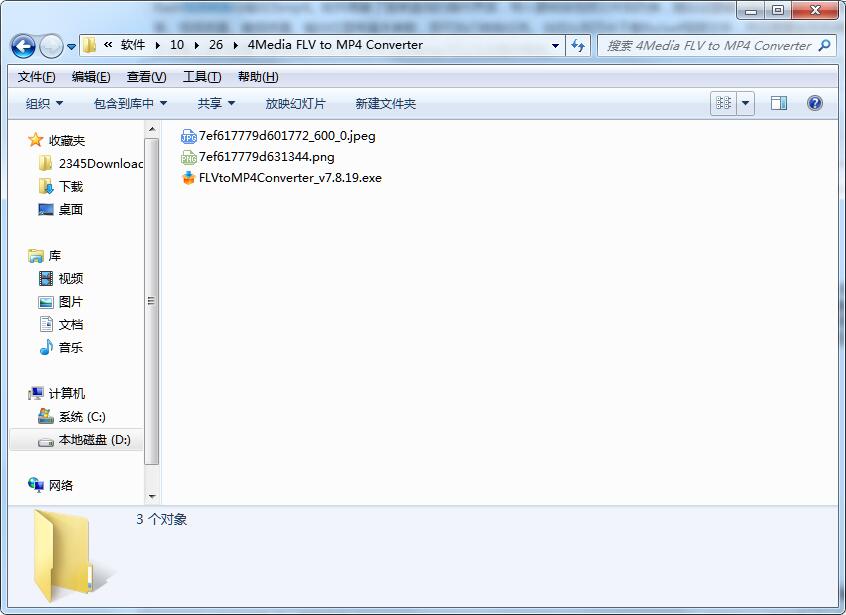Image resolution: width=846 pixels, height=615 pixels.
Task: Click the navigation pane scroll down arrow
Action: point(152,496)
